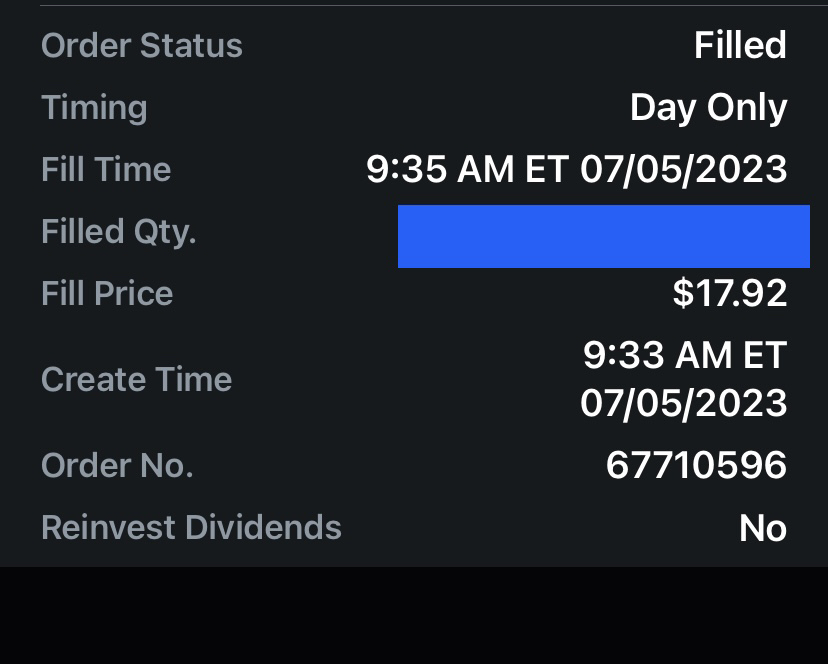828x664 pixels.
Task: Click the Timing label
Action: (94, 108)
